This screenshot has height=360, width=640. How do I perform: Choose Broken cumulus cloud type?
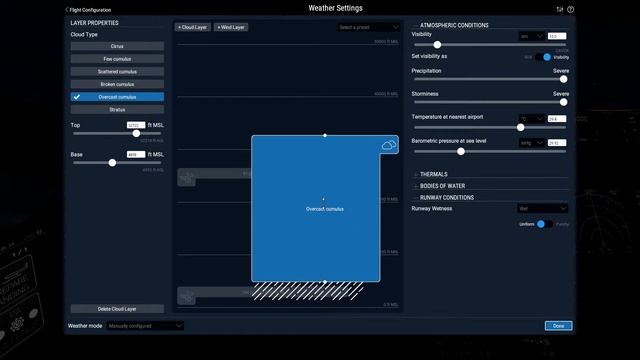pos(117,84)
